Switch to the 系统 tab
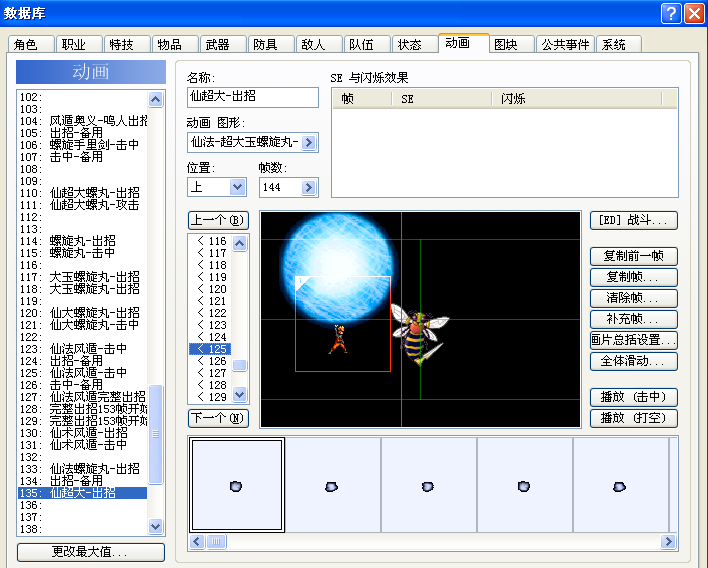Screen dimensions: 708x568 click(619, 44)
